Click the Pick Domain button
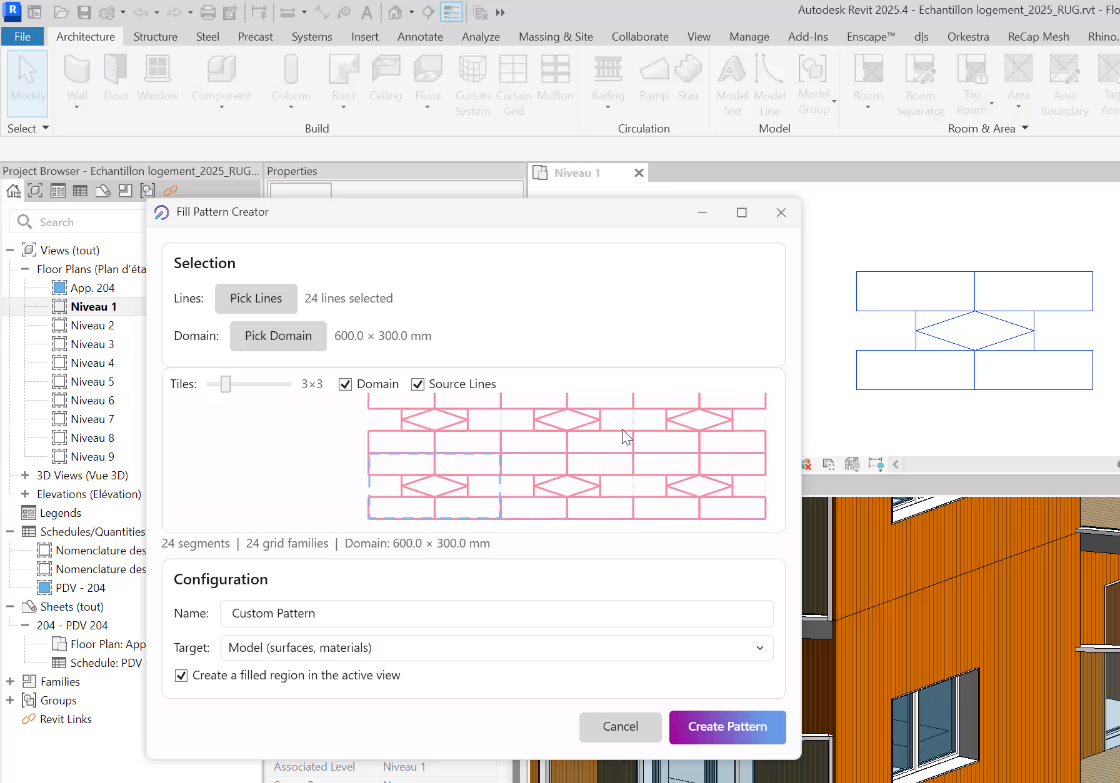The image size is (1120, 783). 278,336
